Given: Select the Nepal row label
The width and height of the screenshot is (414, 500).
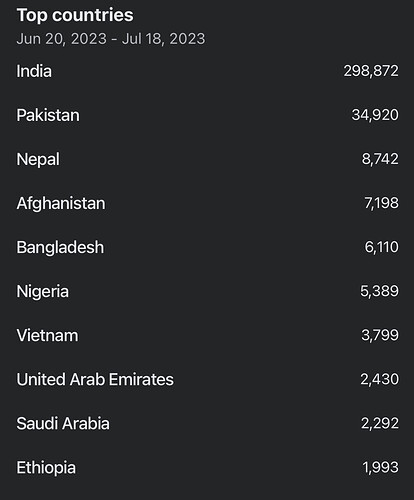Looking at the screenshot, I should coord(38,159).
